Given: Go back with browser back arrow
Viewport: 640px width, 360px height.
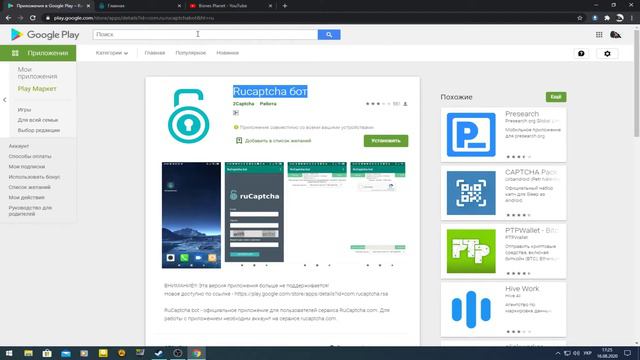Looking at the screenshot, I should click(x=8, y=18).
